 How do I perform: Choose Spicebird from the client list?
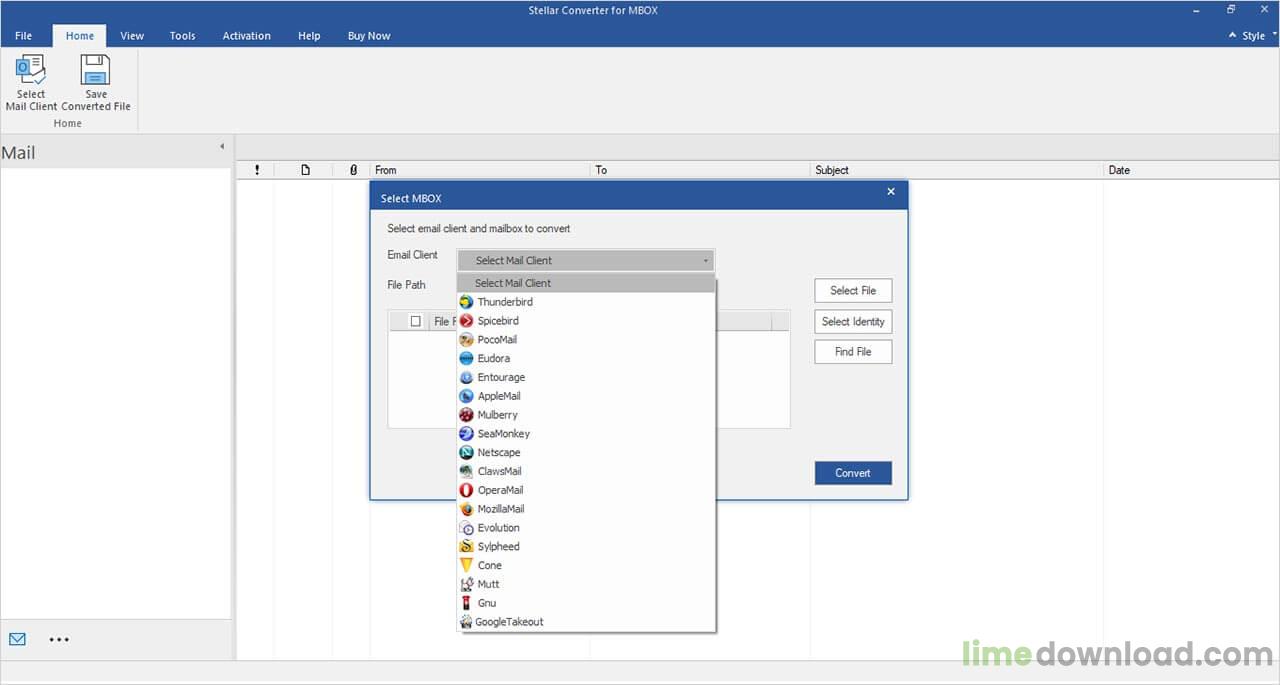pyautogui.click(x=587, y=321)
